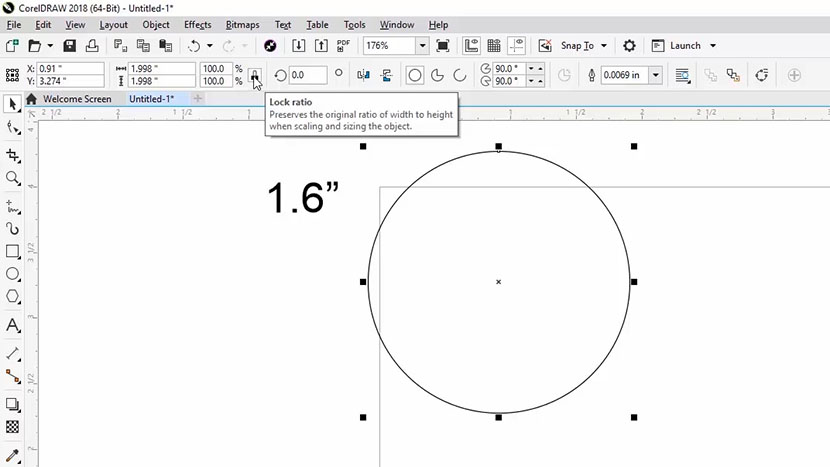This screenshot has width=830, height=467.
Task: Activate the Text tool
Action: [13, 326]
